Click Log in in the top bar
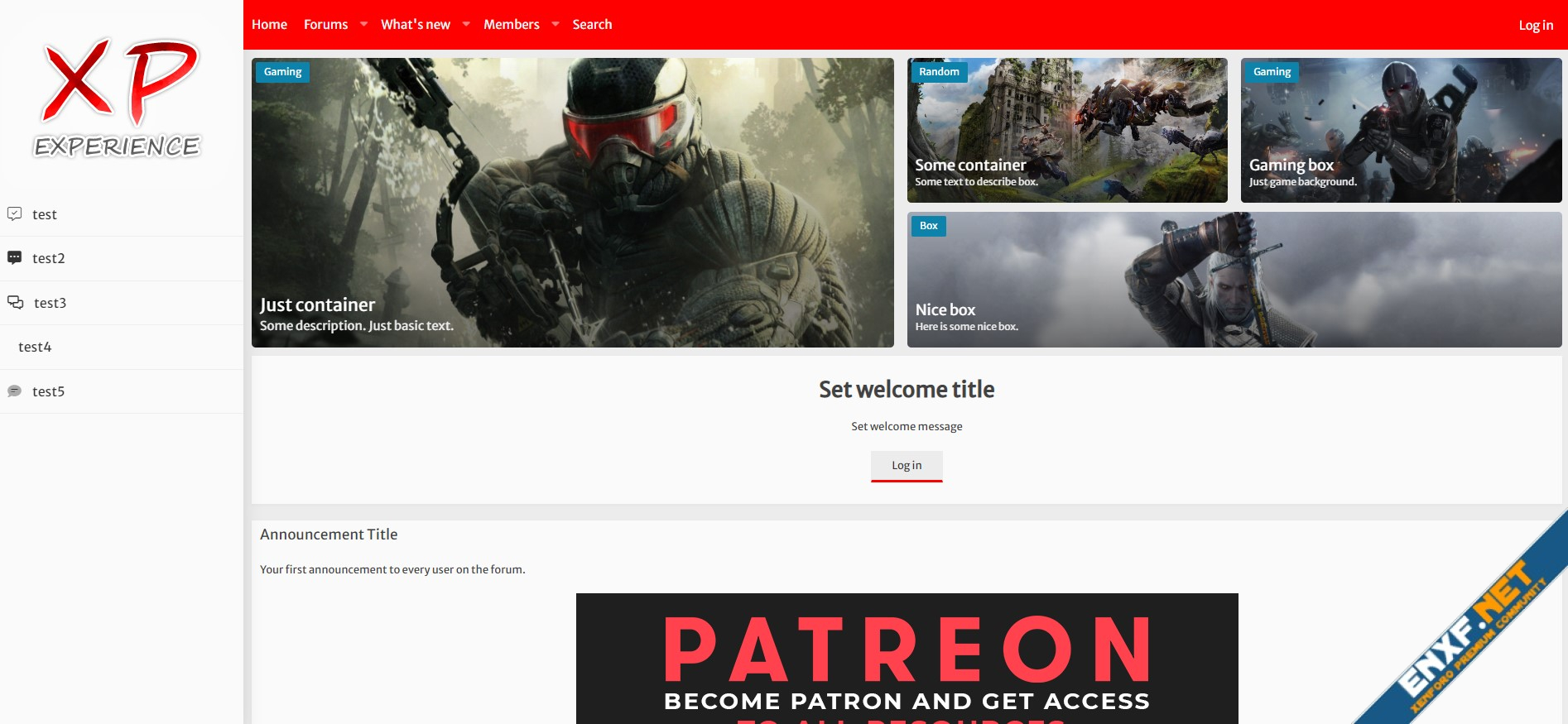Viewport: 1568px width, 724px height. click(1535, 26)
